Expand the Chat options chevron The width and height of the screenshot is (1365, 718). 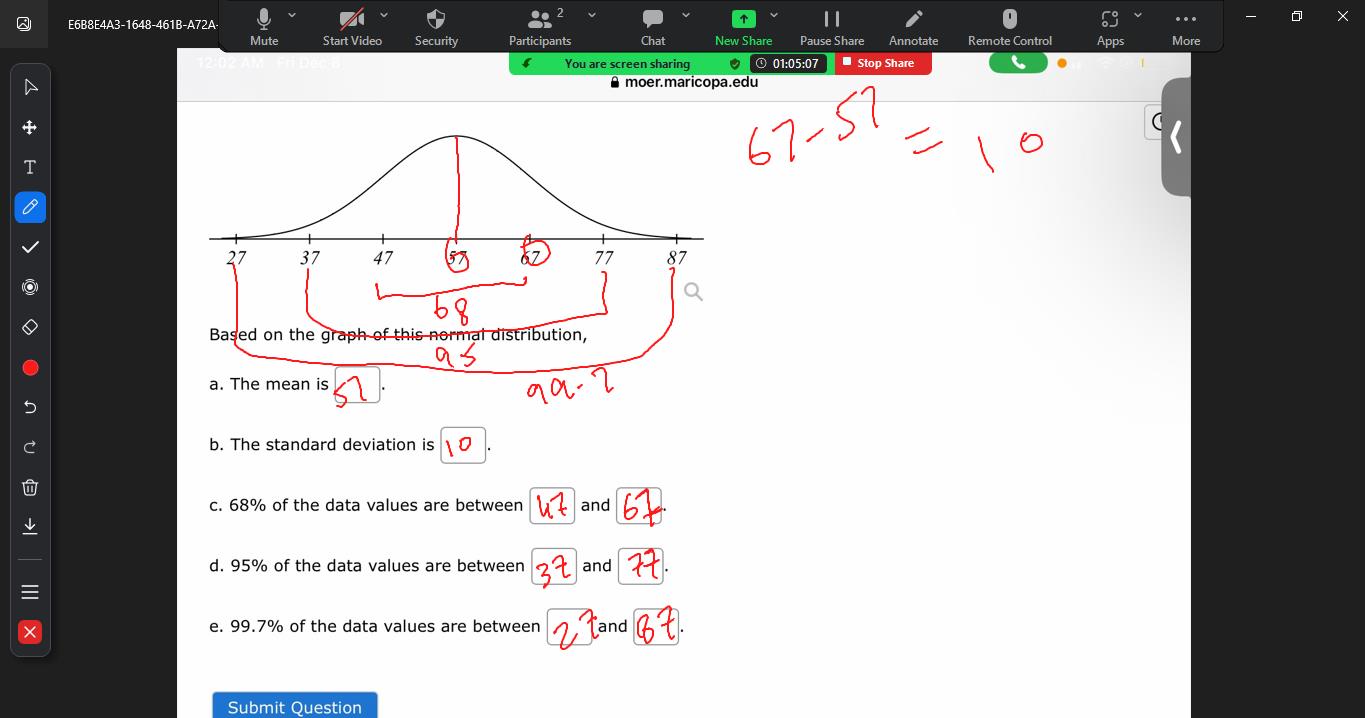(686, 15)
